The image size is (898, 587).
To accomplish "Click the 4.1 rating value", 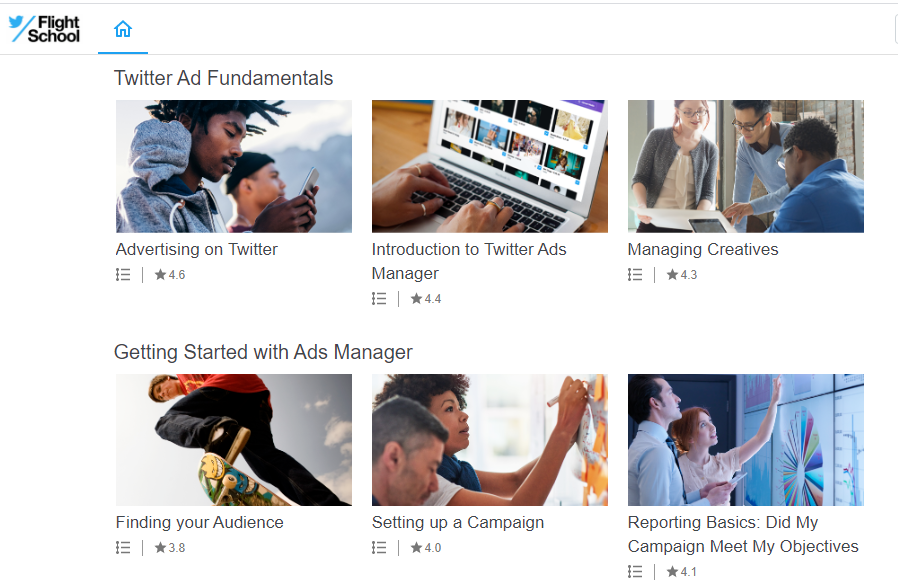I will click(x=689, y=572).
